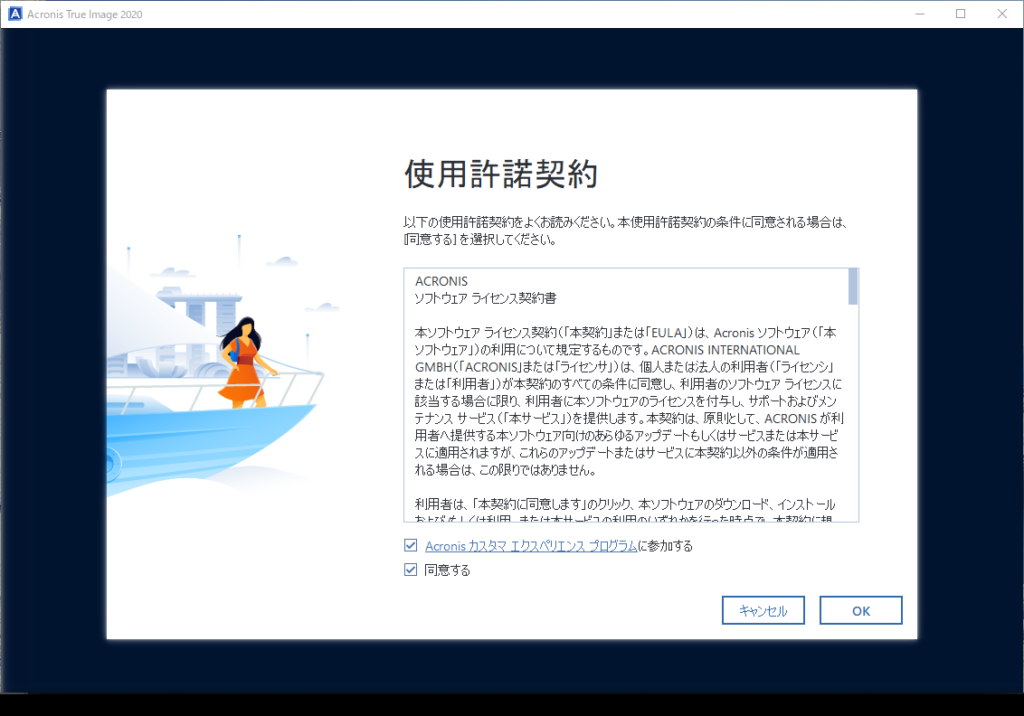Screen dimensions: 1024x716
Task: Confirm the license with the OK button
Action: click(x=861, y=610)
